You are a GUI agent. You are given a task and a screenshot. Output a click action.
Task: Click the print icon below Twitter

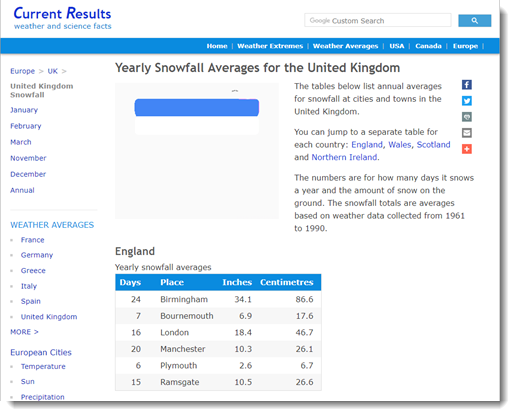[x=467, y=117]
